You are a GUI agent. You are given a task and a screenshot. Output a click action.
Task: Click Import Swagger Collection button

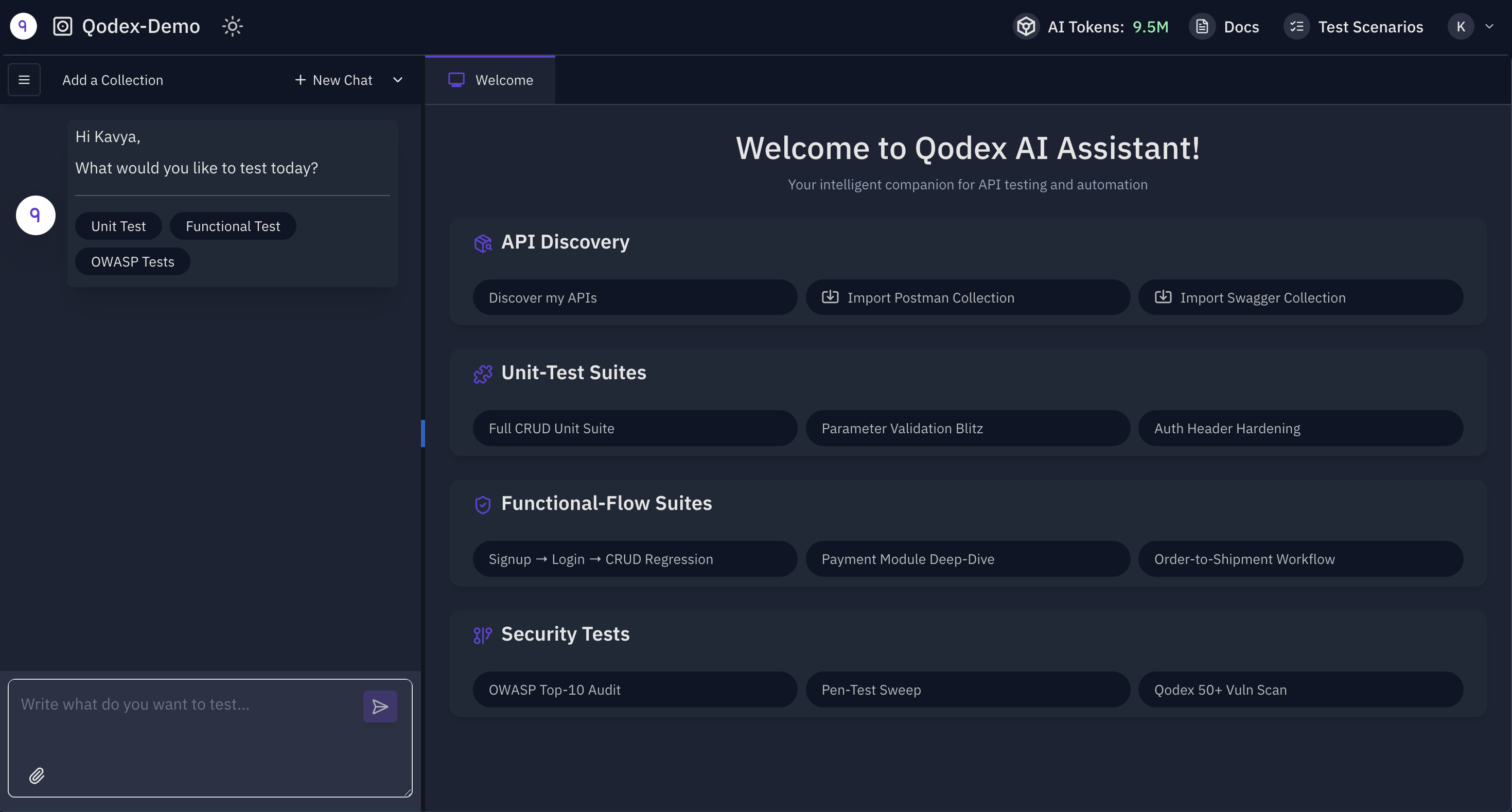point(1300,297)
